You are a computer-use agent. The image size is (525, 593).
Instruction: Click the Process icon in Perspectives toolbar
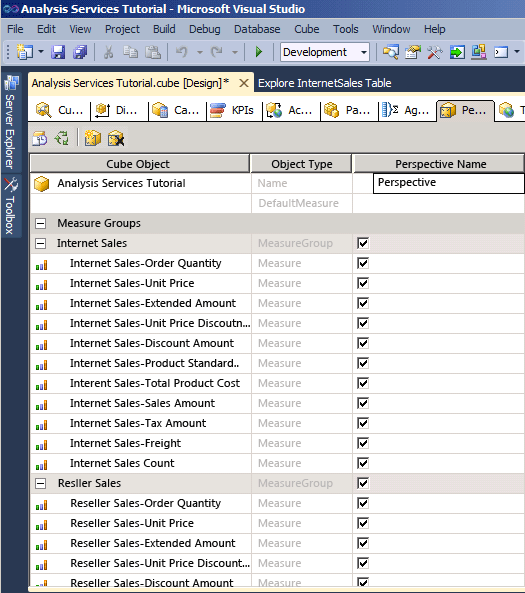tap(40, 138)
